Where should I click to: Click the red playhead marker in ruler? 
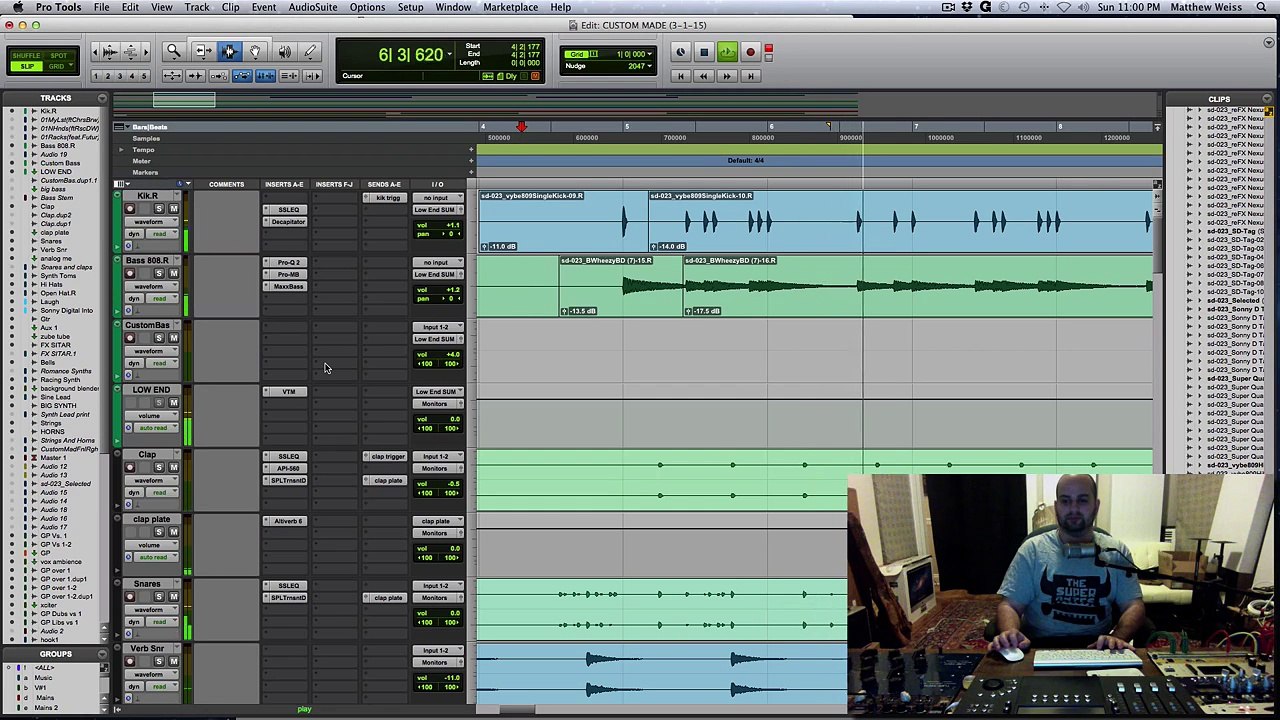click(x=521, y=126)
